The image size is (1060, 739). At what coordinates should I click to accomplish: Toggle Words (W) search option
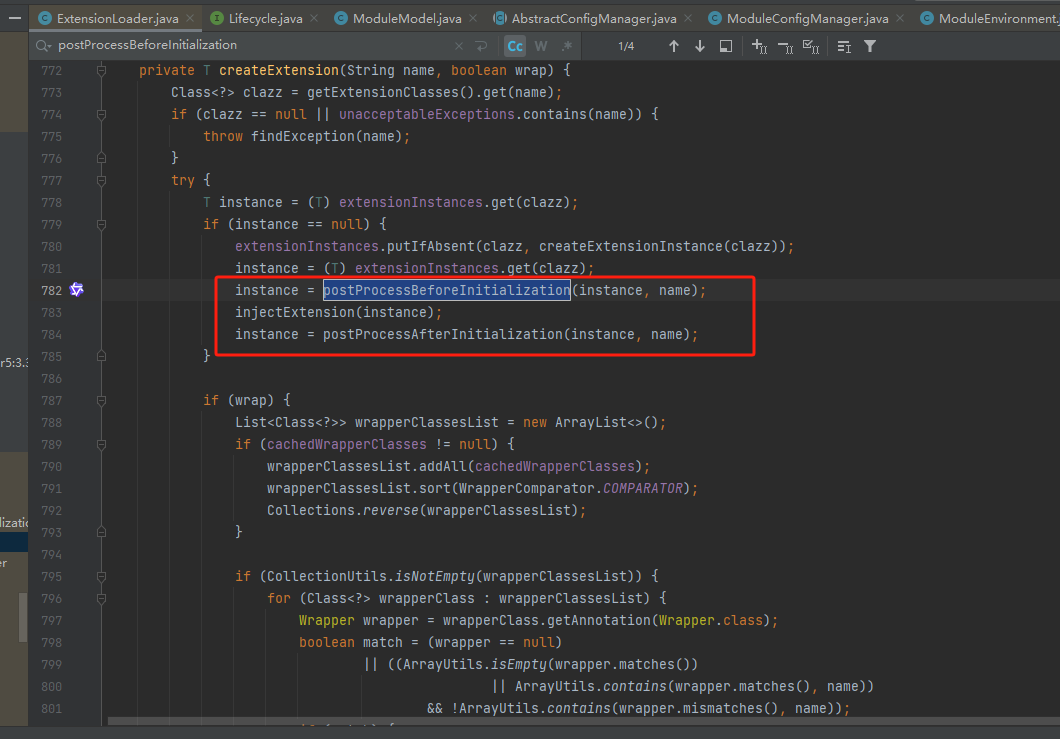tap(541, 46)
